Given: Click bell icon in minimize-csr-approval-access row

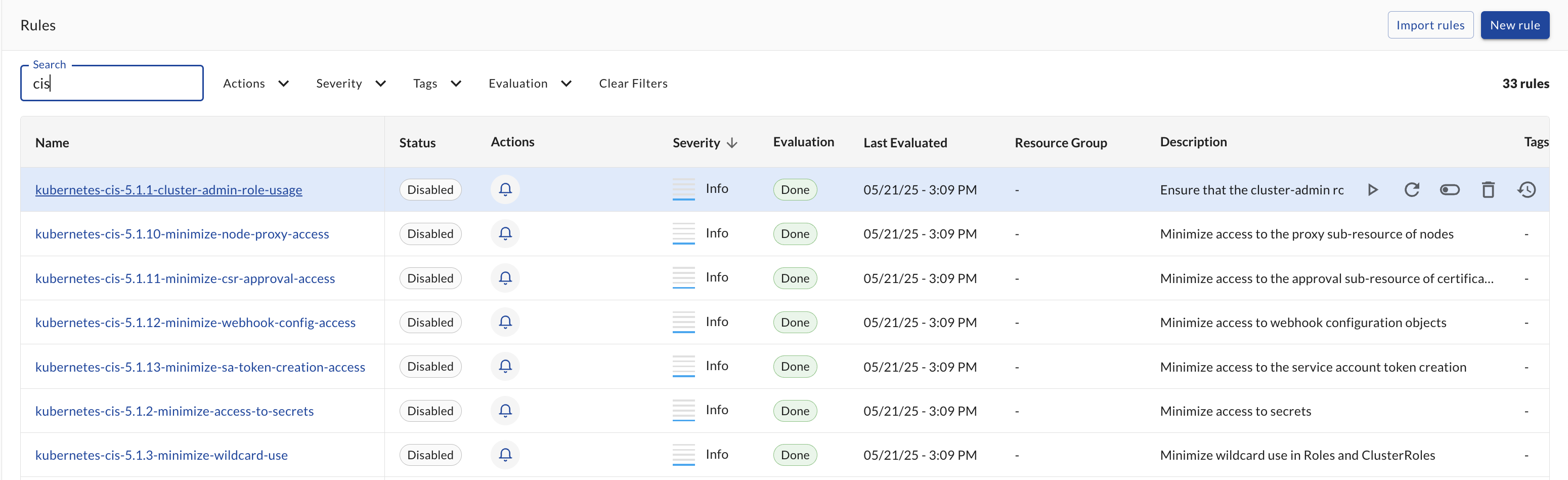Looking at the screenshot, I should click(x=505, y=278).
